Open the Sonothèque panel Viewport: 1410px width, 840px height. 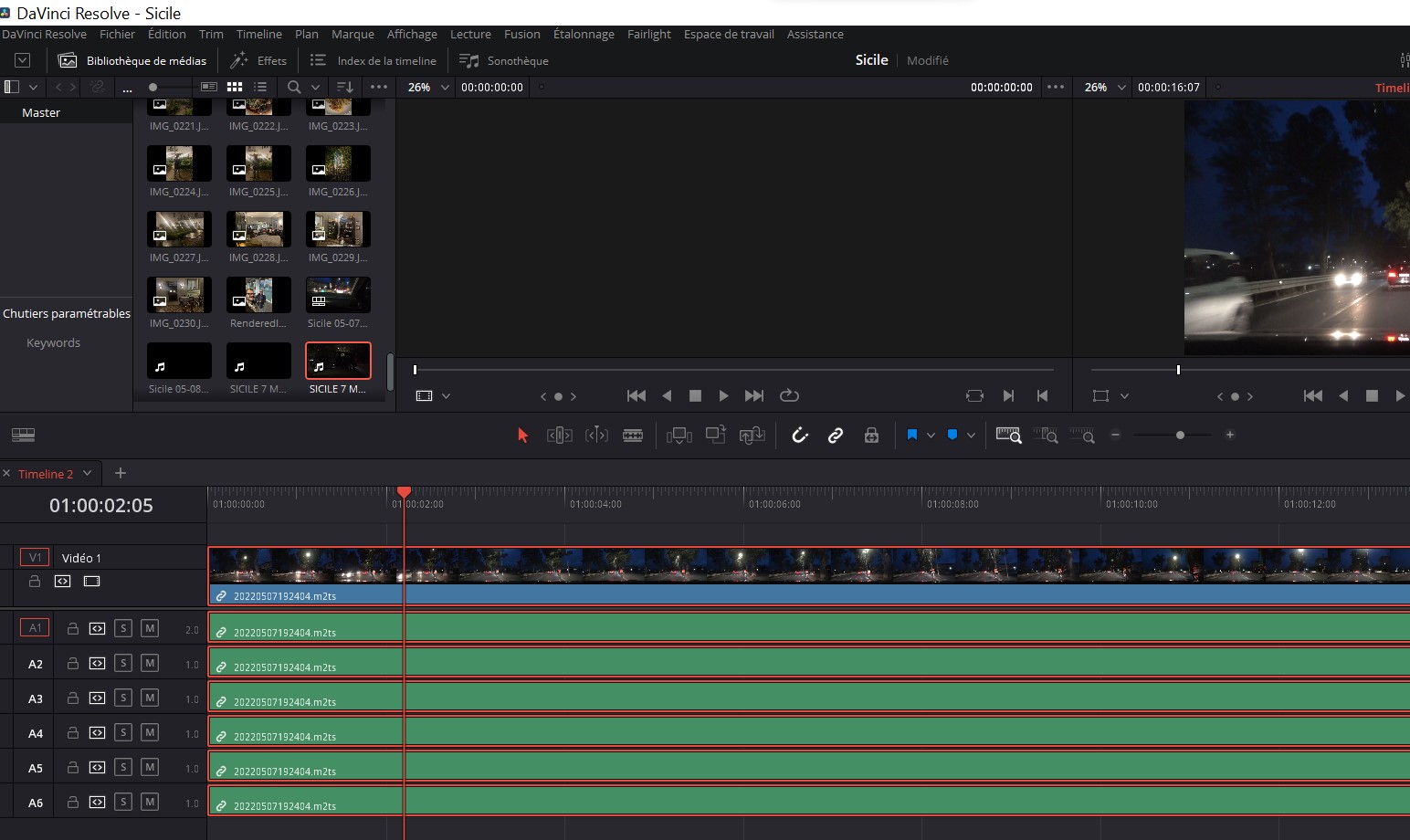click(504, 60)
